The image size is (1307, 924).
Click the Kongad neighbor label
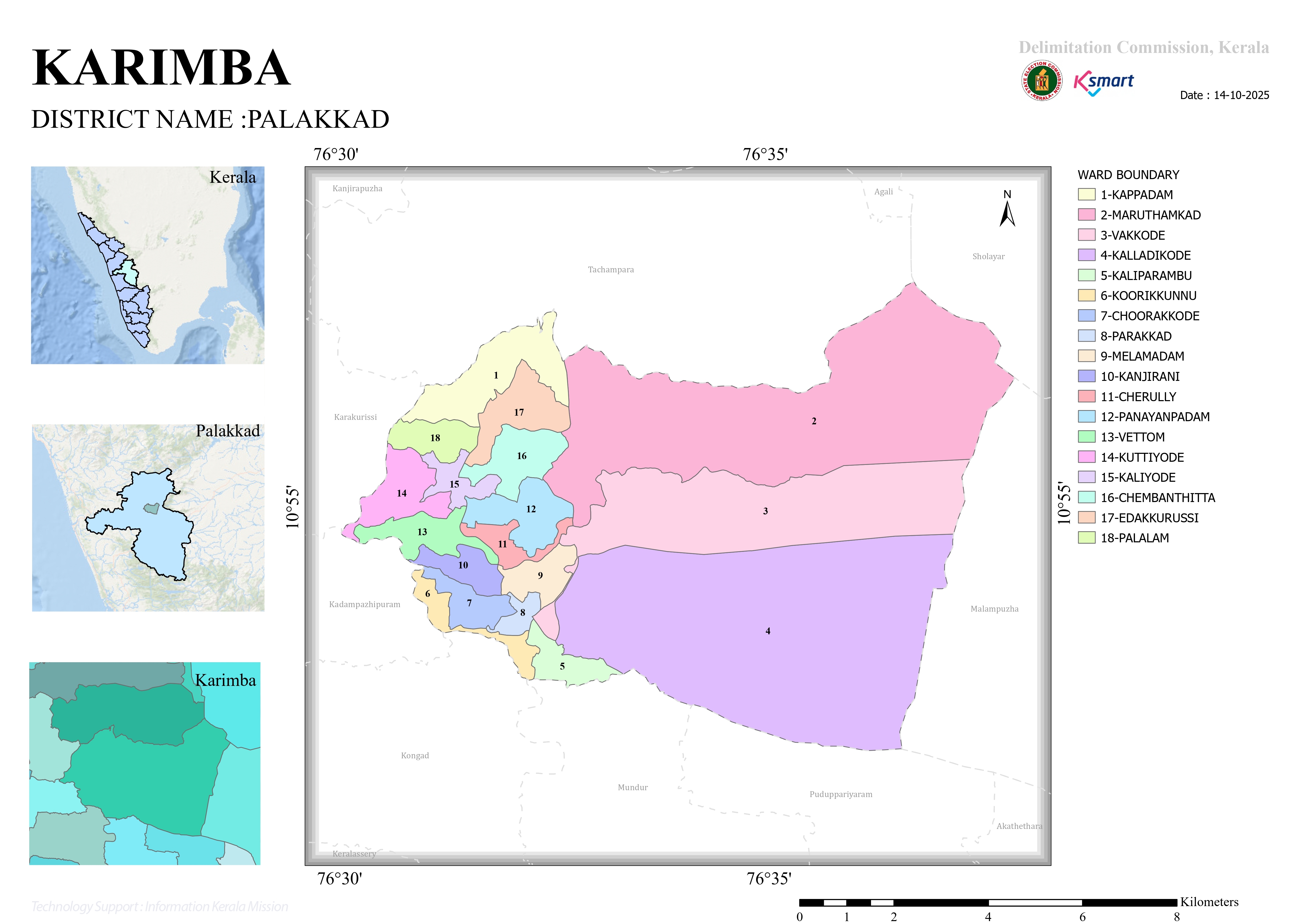(415, 756)
